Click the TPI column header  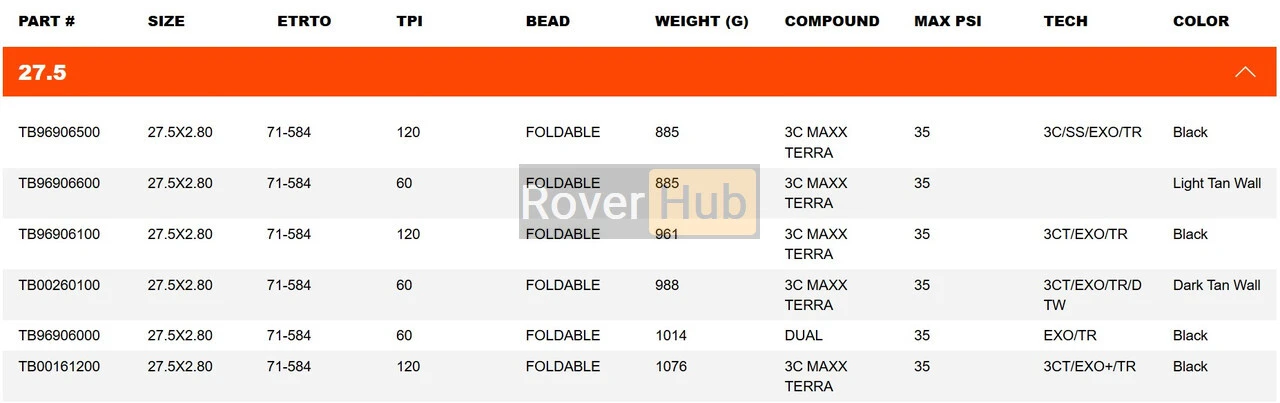(409, 21)
